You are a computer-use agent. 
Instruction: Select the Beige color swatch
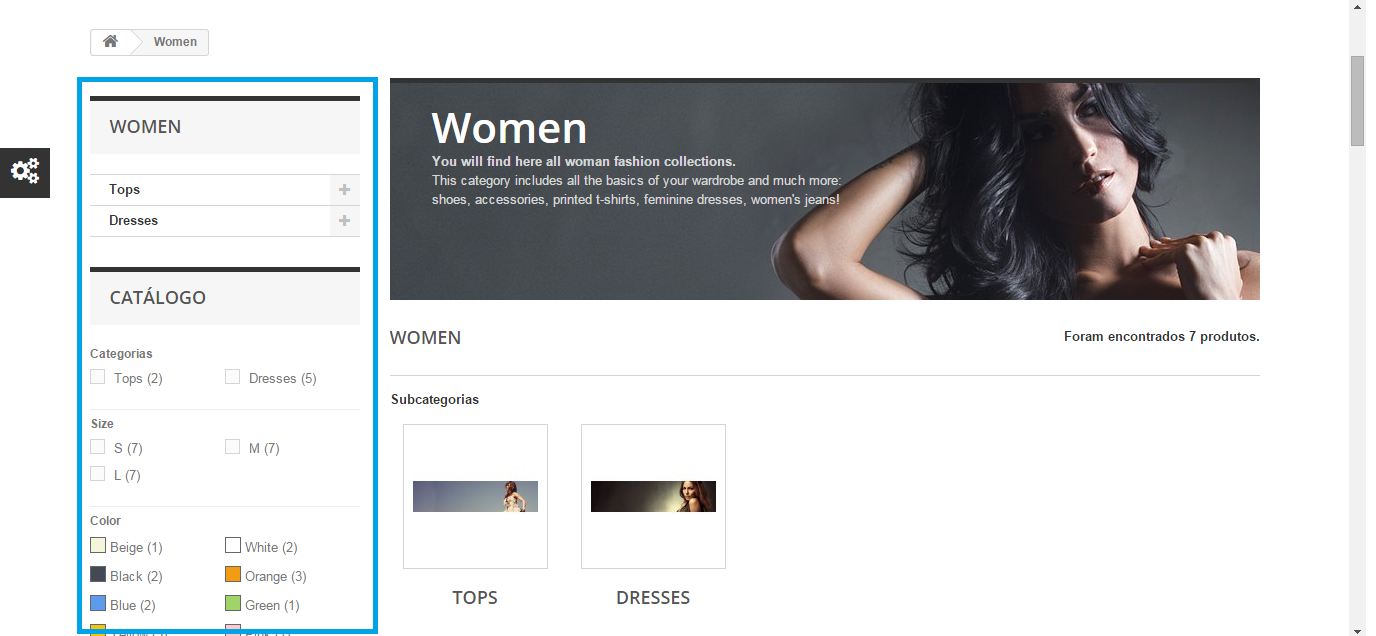(x=98, y=546)
